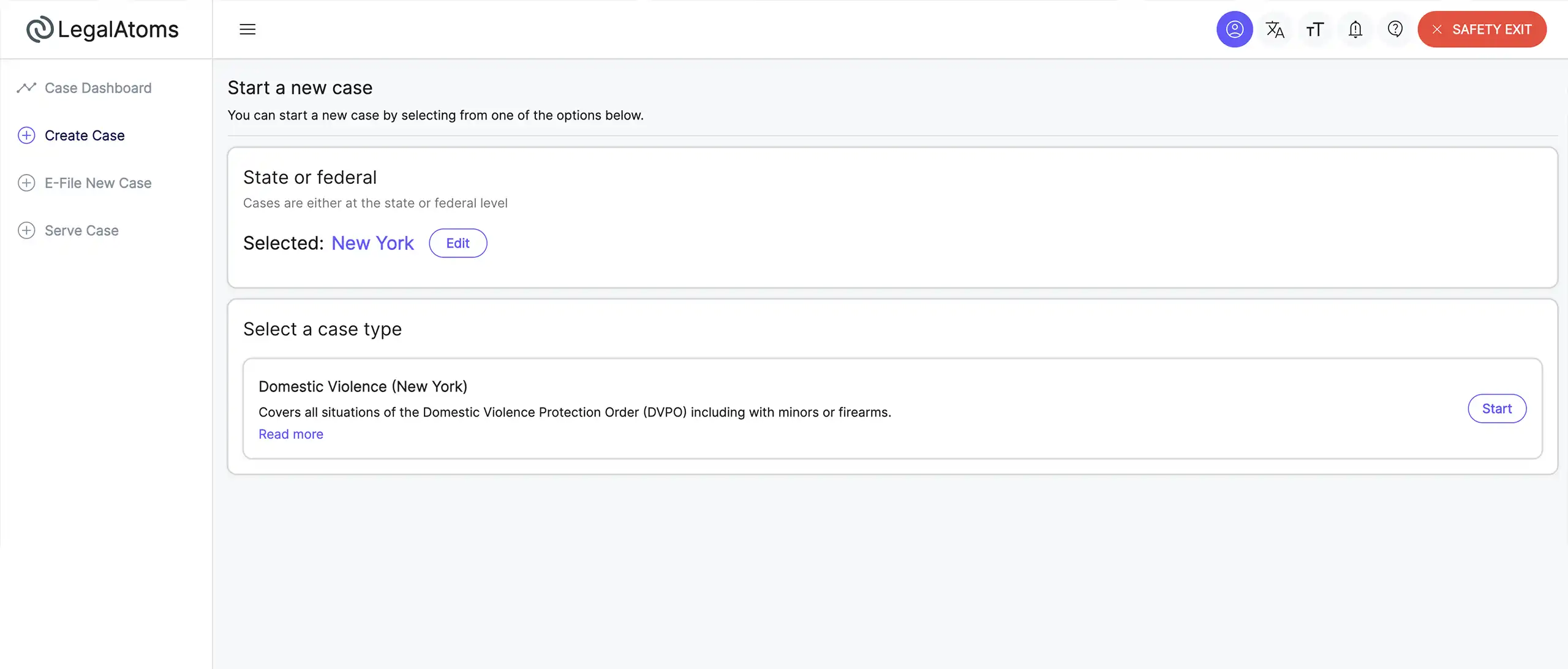Open Serve Case menu item
The height and width of the screenshot is (669, 1568).
coord(81,230)
